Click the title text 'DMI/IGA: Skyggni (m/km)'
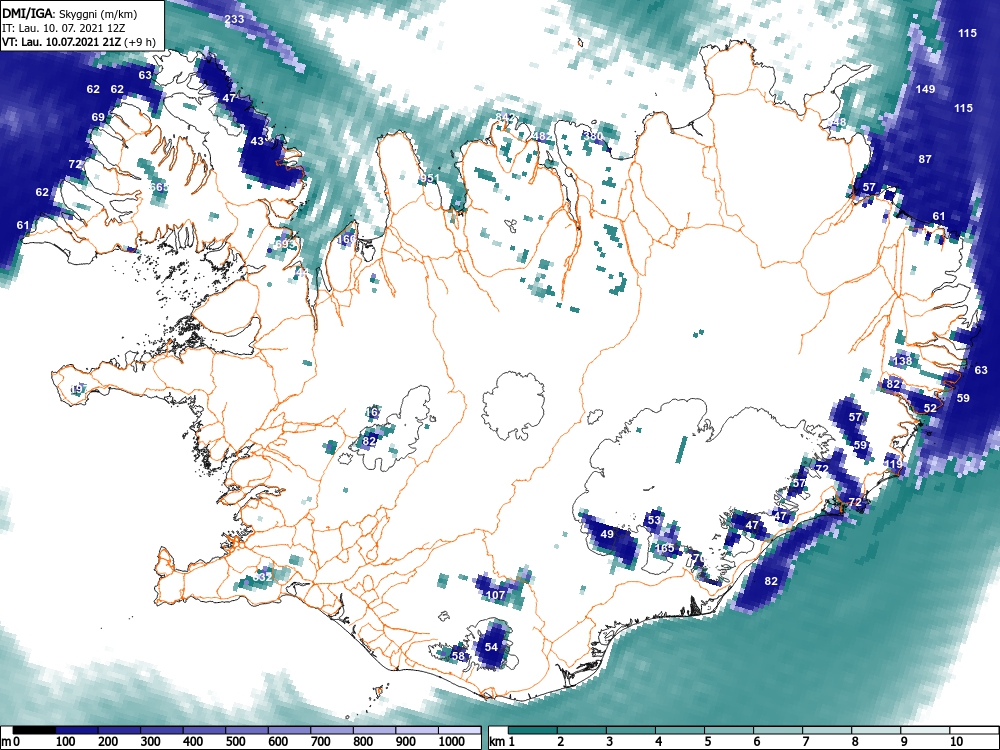 (70, 13)
